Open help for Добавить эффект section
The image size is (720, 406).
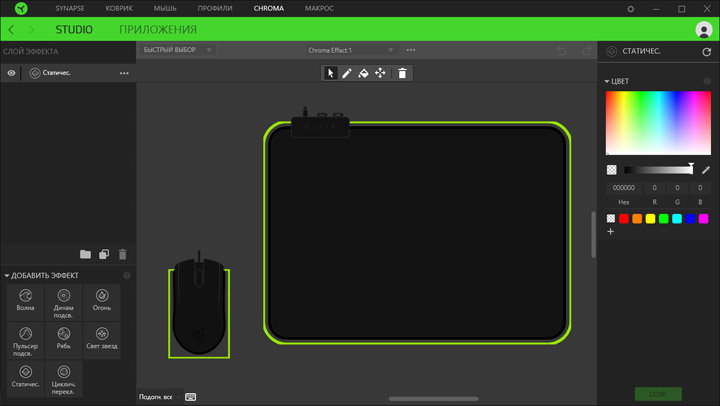pos(127,276)
